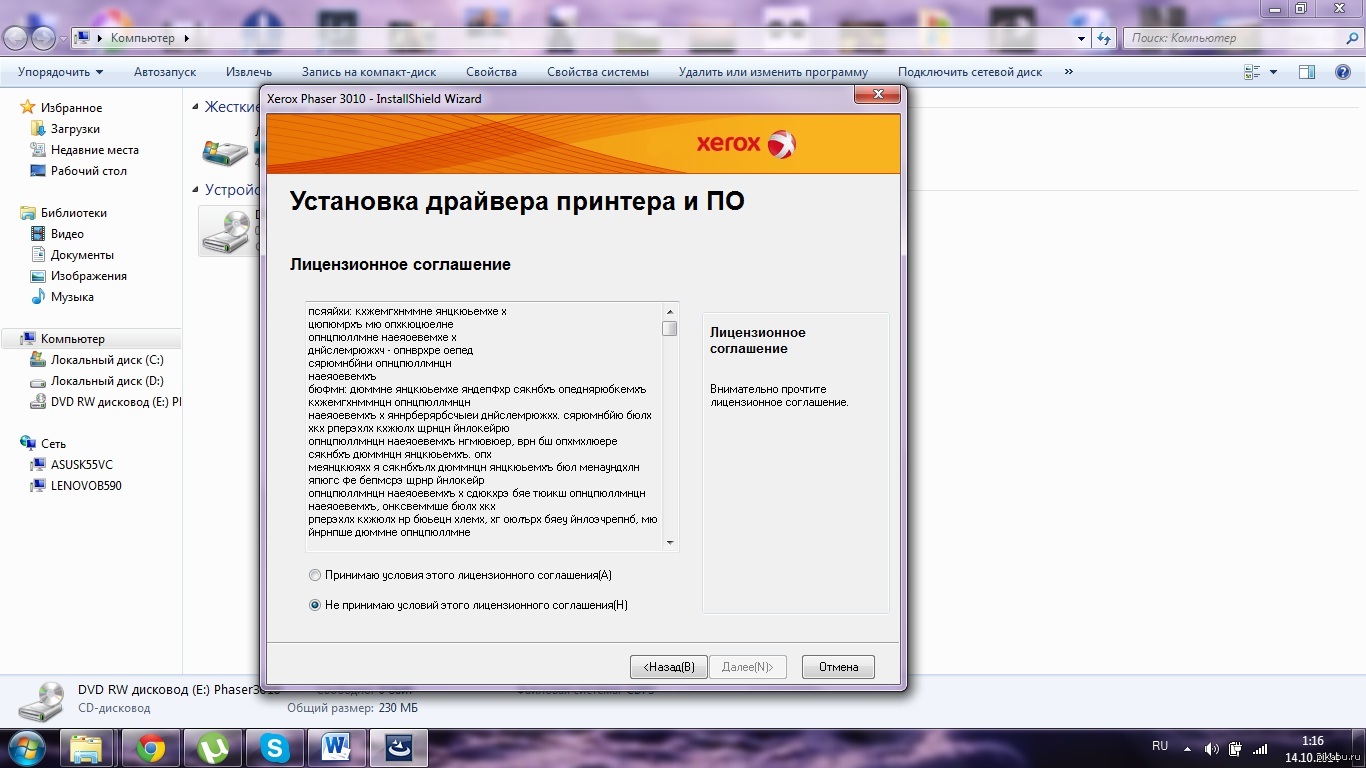Viewport: 1366px width, 768px height.
Task: Click Автозапуск in Explorer toolbar
Action: [165, 72]
